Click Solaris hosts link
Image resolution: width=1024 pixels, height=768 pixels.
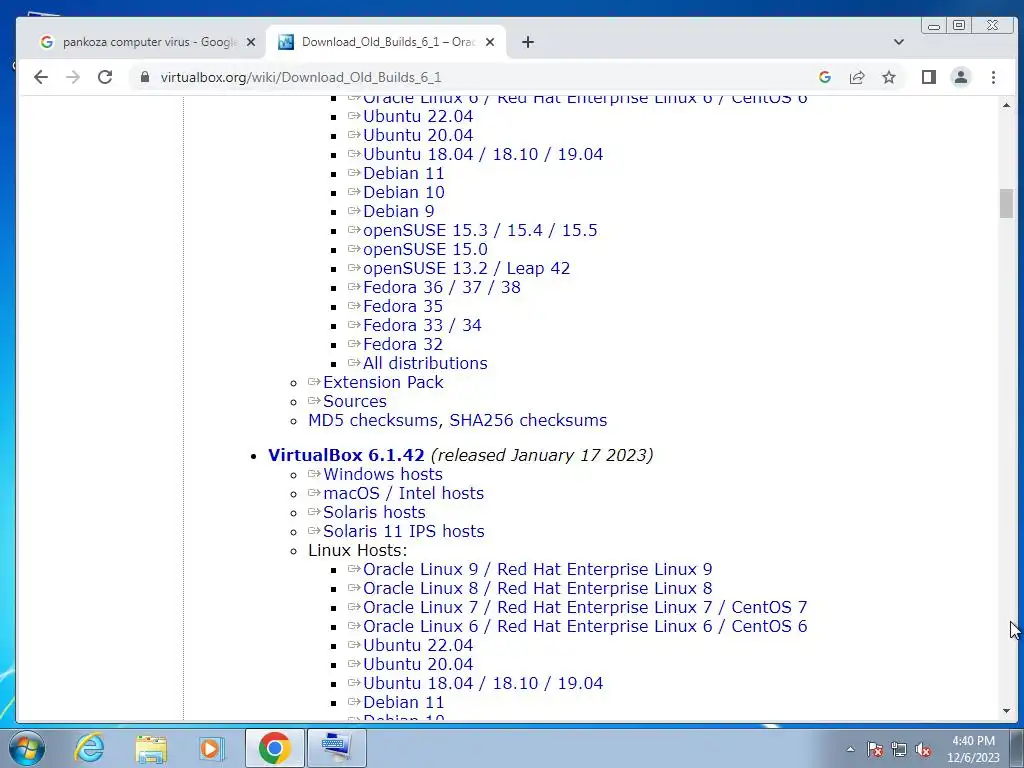[x=374, y=512]
